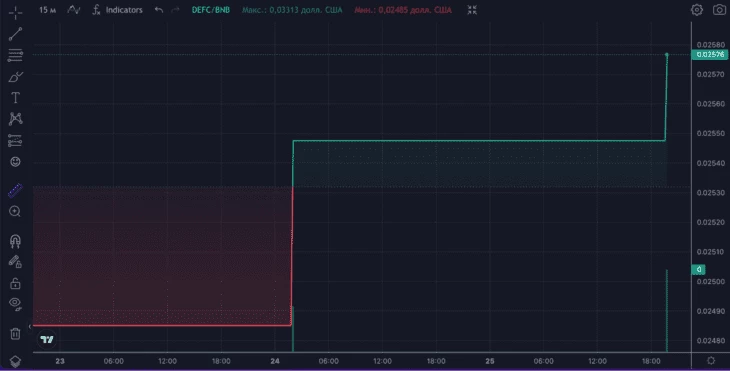Open the emoji icons tool
This screenshot has width=730, height=371.
[15, 162]
